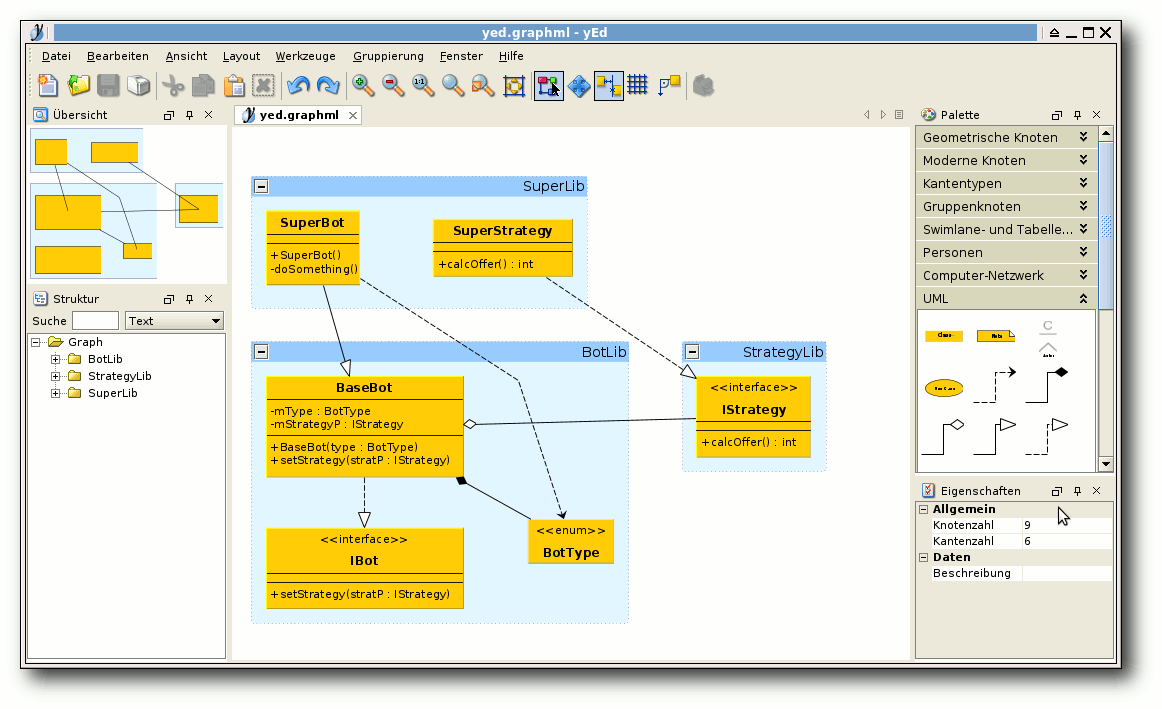Screen dimensions: 1162x709
Task: Zoom out with the minus magnifier
Action: pos(393,86)
